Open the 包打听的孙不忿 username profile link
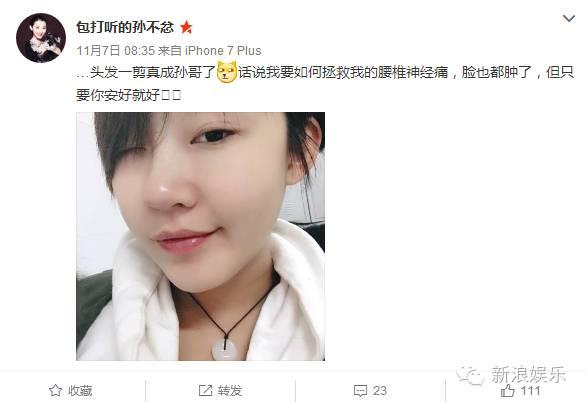The height and width of the screenshot is (403, 586). point(125,27)
